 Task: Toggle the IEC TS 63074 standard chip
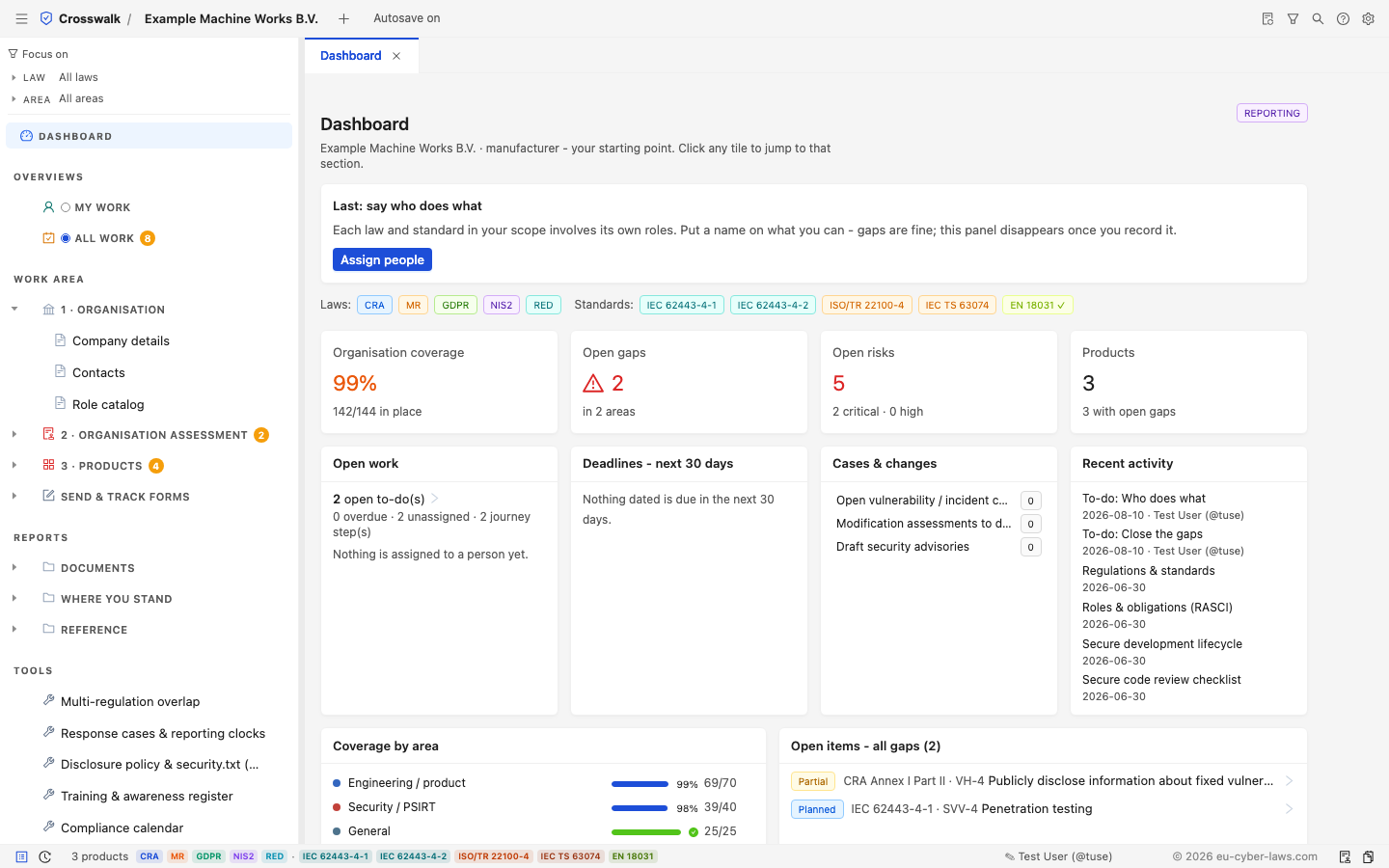point(957,305)
